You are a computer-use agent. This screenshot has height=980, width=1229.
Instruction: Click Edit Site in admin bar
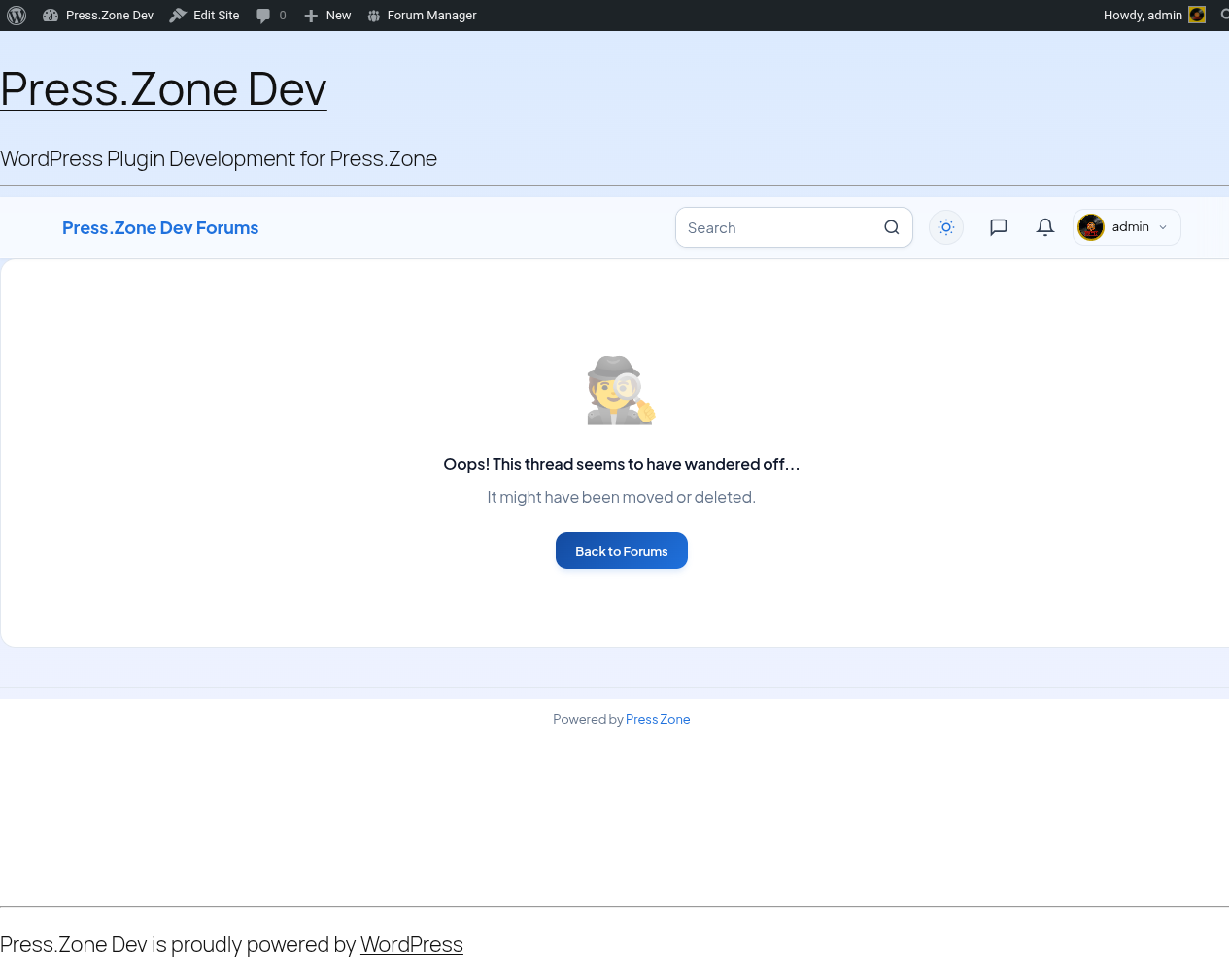coord(204,16)
